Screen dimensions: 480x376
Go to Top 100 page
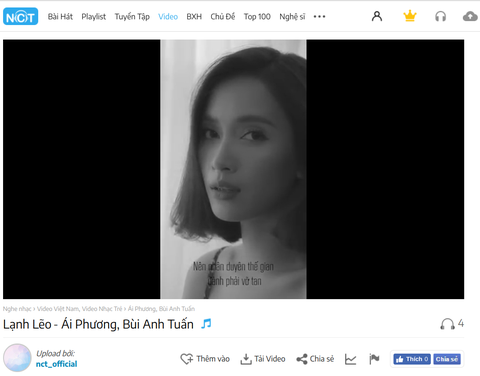(257, 17)
